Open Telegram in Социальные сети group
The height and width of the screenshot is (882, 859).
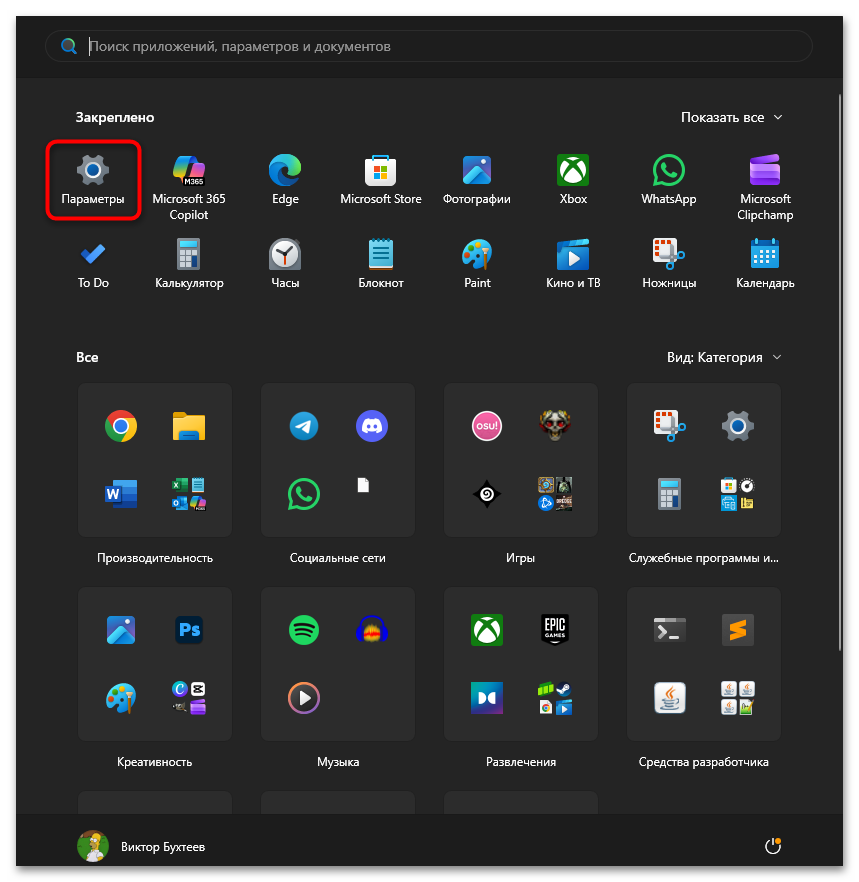point(304,427)
